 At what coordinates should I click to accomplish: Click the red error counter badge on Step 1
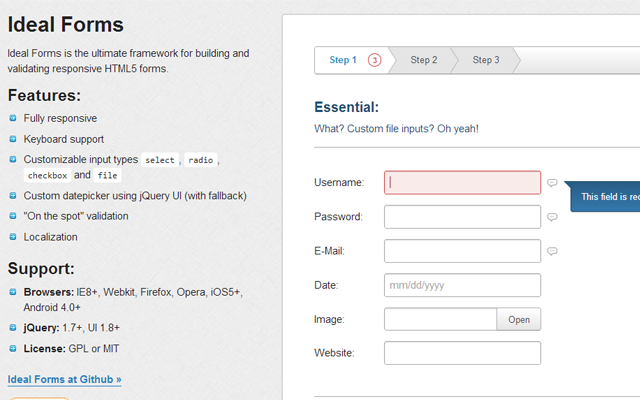(375, 60)
